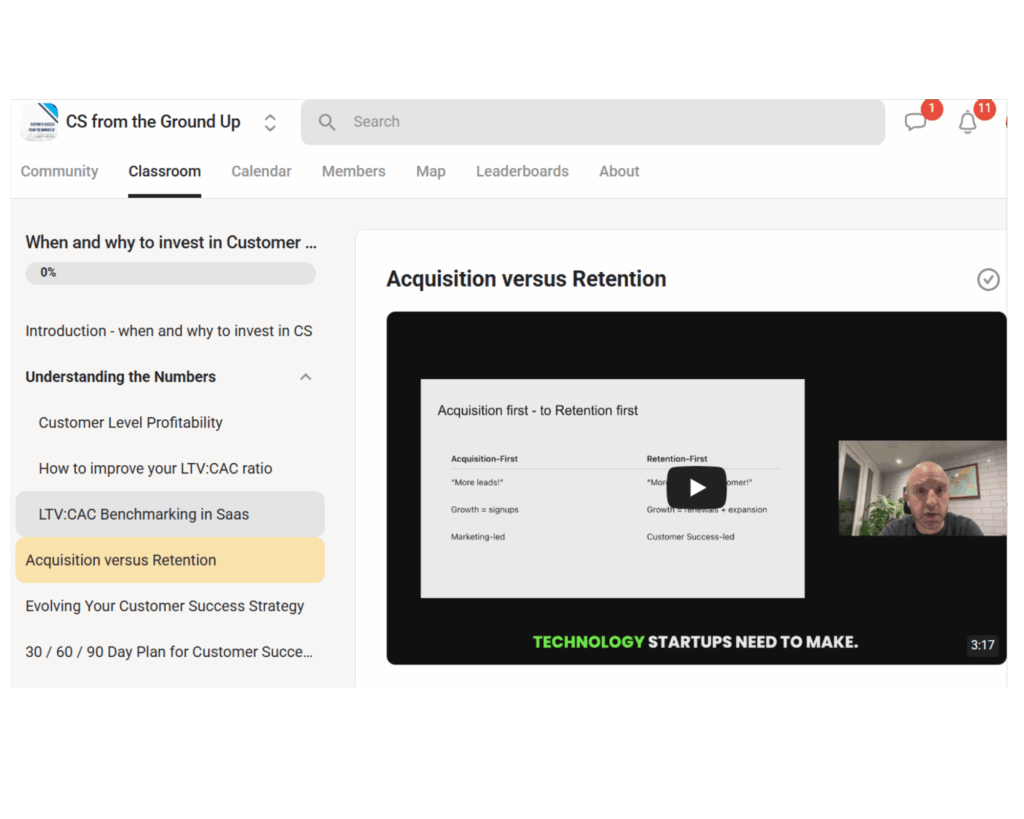Select LTV:CAC Benchmarking in Saas lesson

click(143, 514)
